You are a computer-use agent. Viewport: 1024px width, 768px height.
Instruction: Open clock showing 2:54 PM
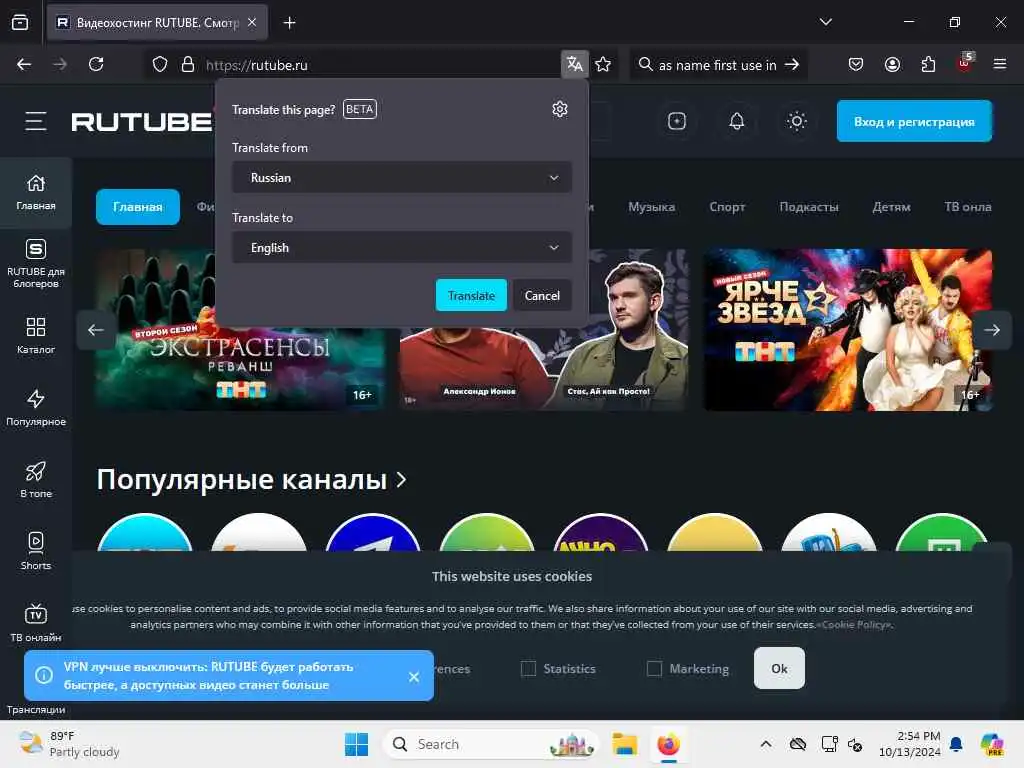pyautogui.click(x=910, y=744)
